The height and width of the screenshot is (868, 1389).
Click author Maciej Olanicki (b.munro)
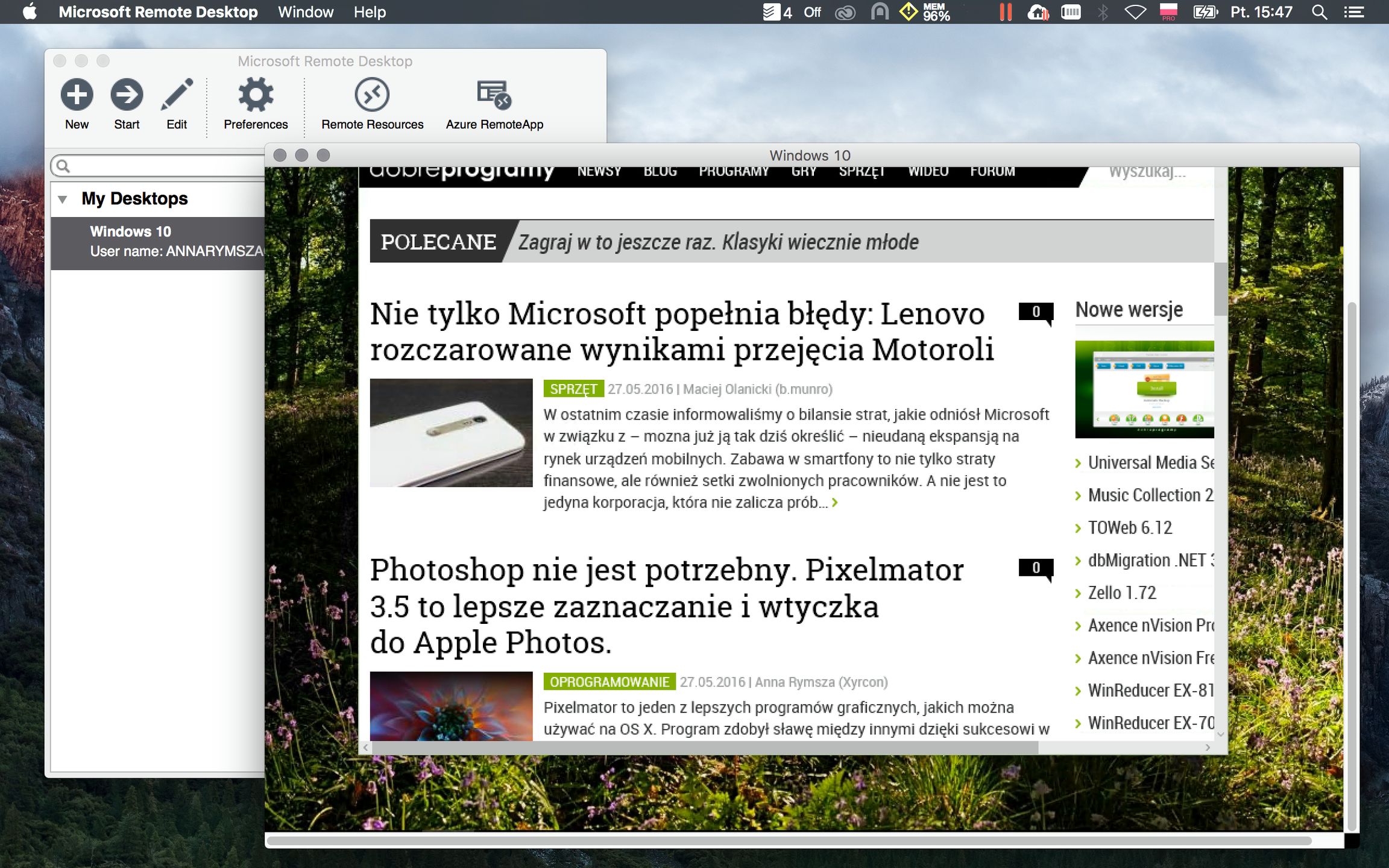pos(758,389)
